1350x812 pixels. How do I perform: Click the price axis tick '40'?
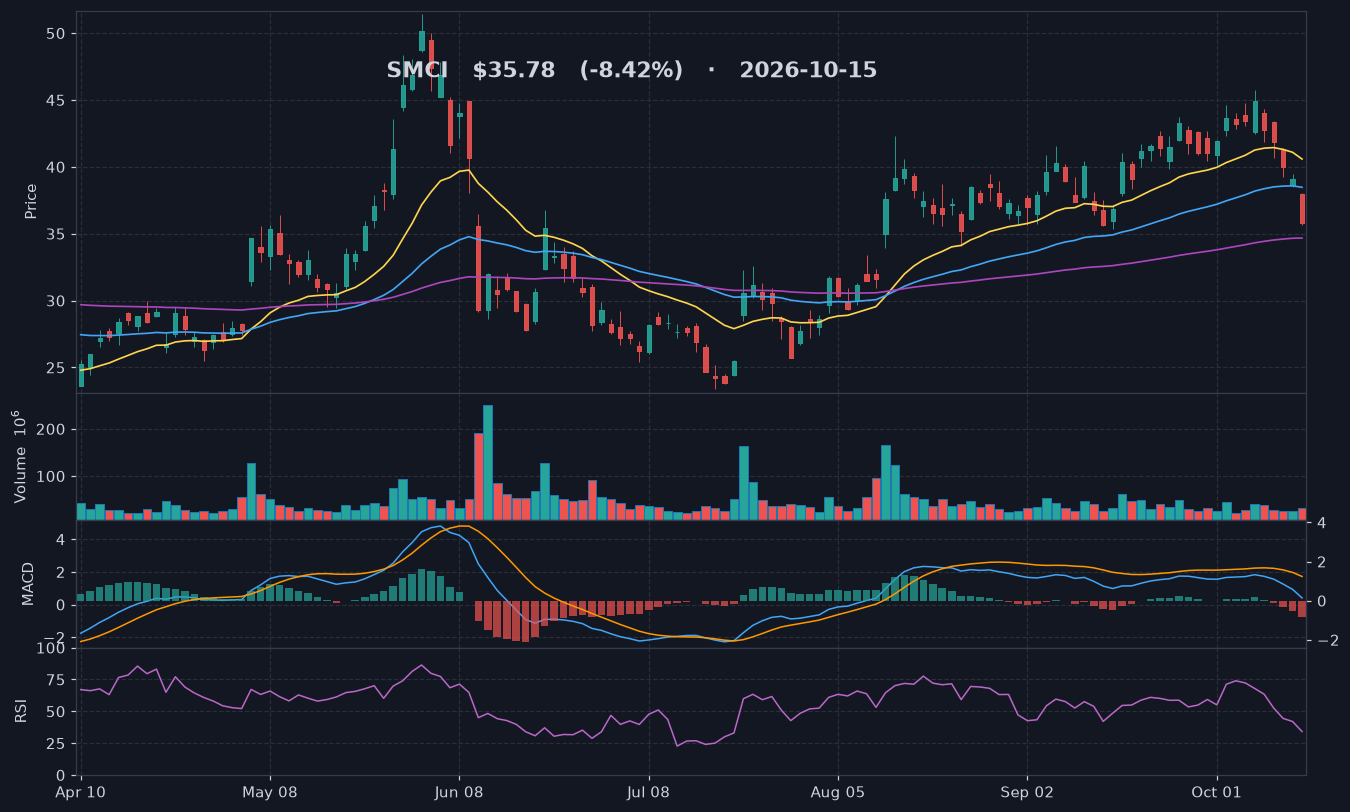55,168
